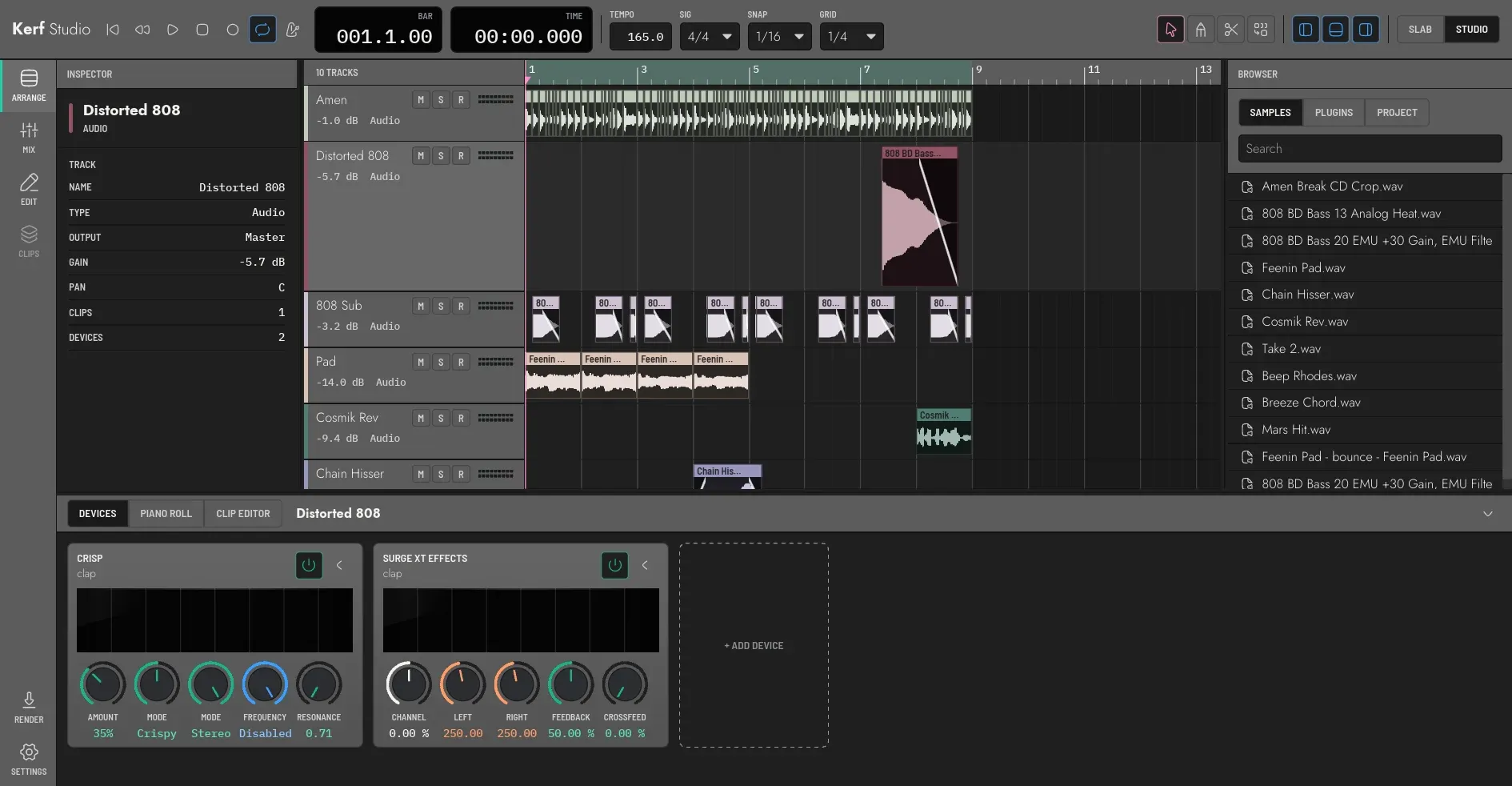Select the scissors split tool
1512x786 pixels.
tap(1231, 30)
